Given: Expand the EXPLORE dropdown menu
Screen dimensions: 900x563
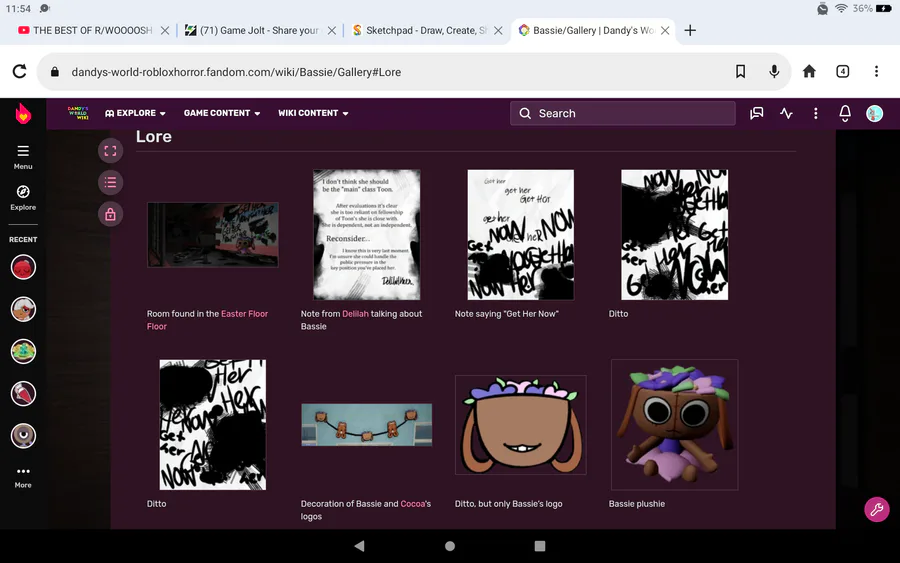Looking at the screenshot, I should (135, 113).
